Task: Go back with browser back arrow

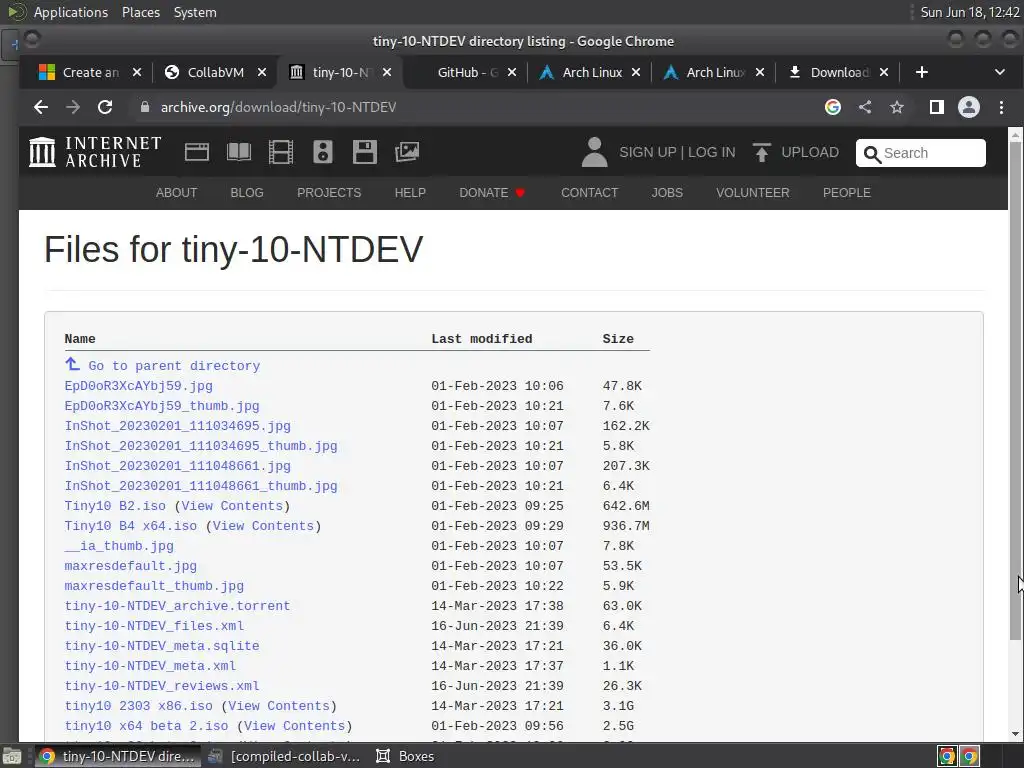Action: tap(40, 107)
